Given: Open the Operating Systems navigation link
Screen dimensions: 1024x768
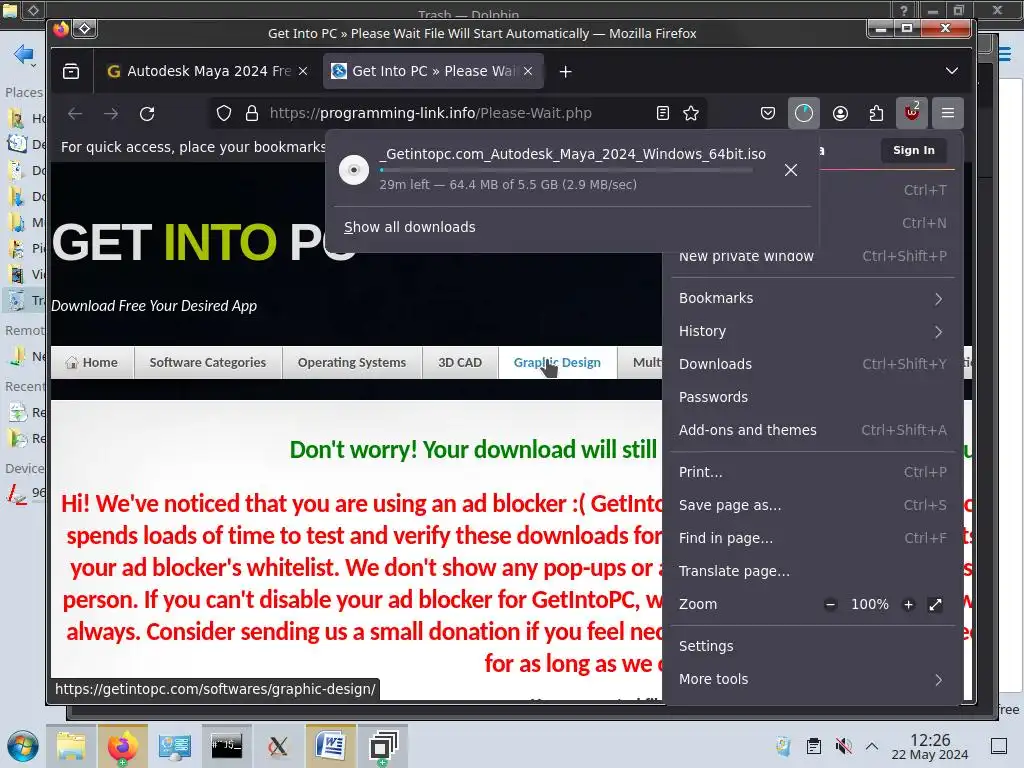Looking at the screenshot, I should pos(352,362).
